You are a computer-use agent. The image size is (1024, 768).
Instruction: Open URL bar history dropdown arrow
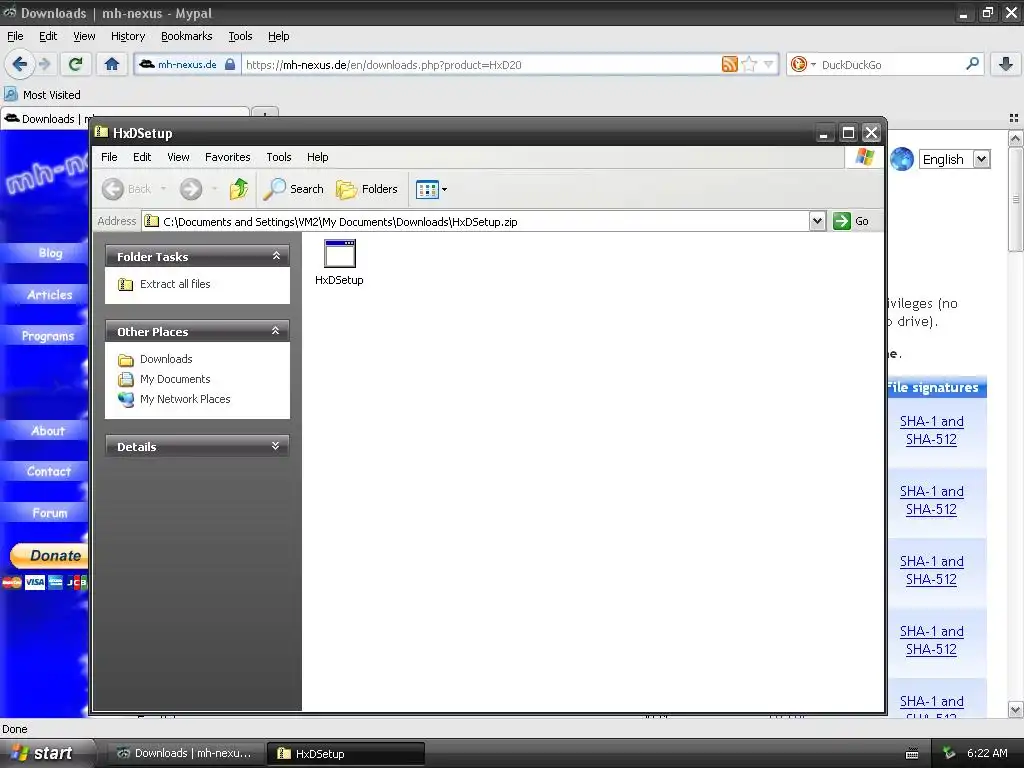768,64
